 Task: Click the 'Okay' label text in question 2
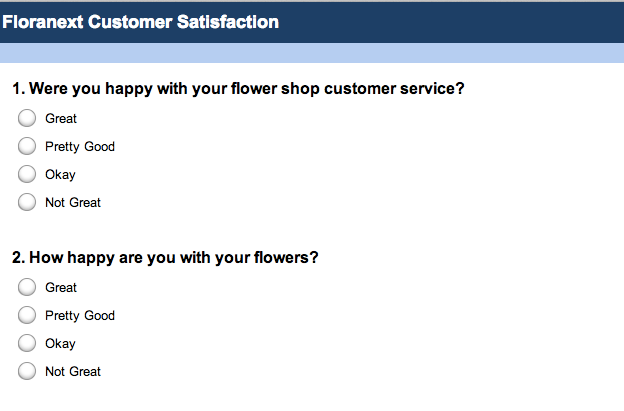(x=60, y=344)
